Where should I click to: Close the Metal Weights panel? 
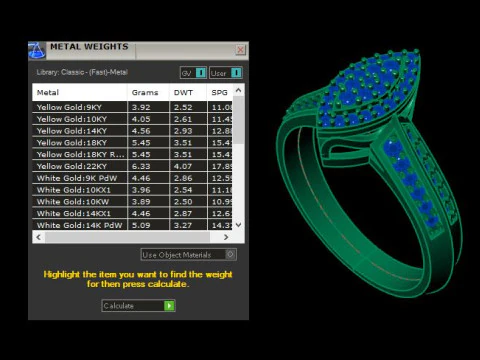coord(240,50)
